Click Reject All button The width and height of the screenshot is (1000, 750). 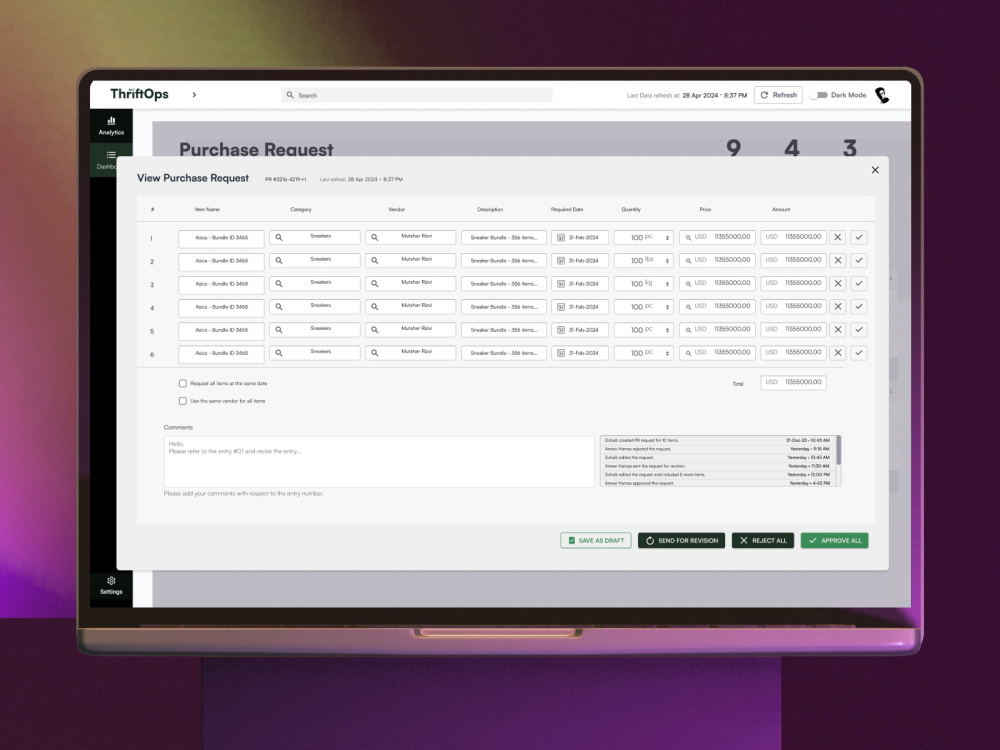click(x=763, y=540)
